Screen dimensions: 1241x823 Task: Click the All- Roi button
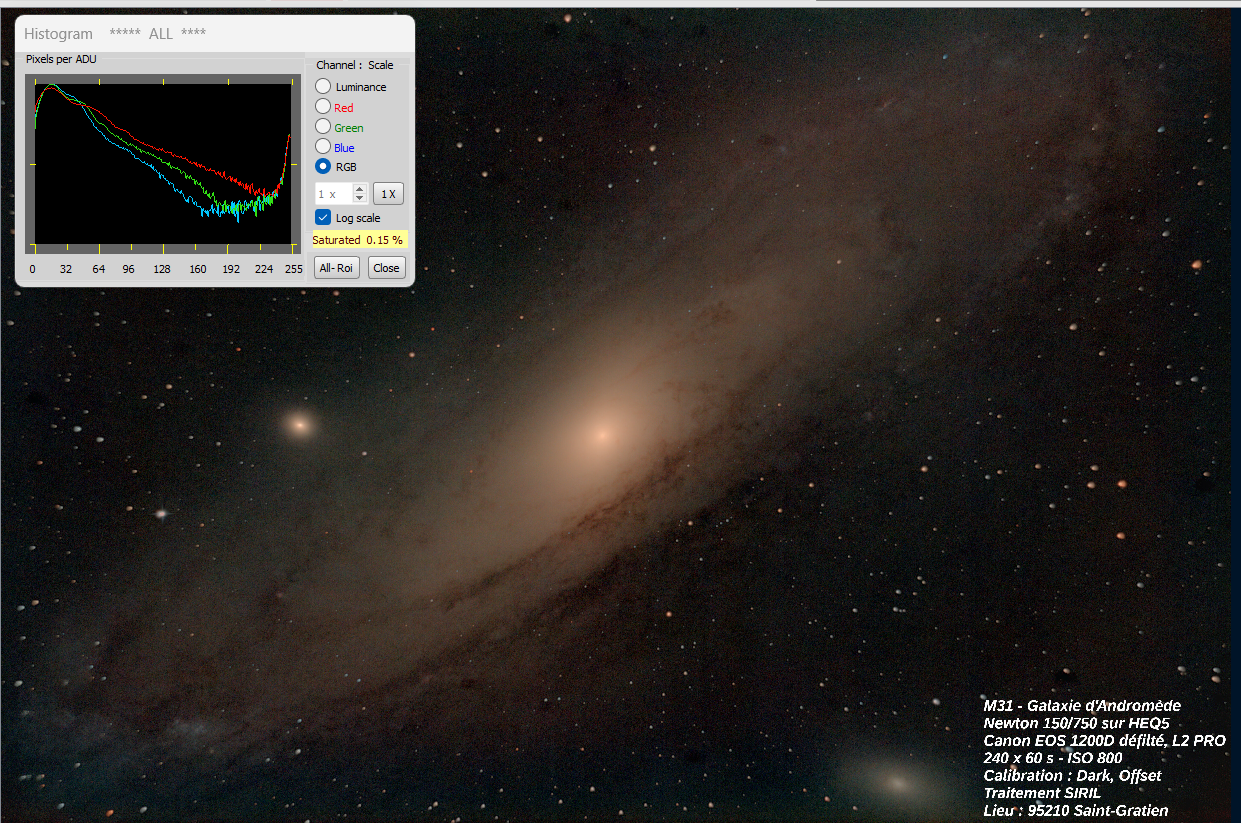(x=337, y=267)
